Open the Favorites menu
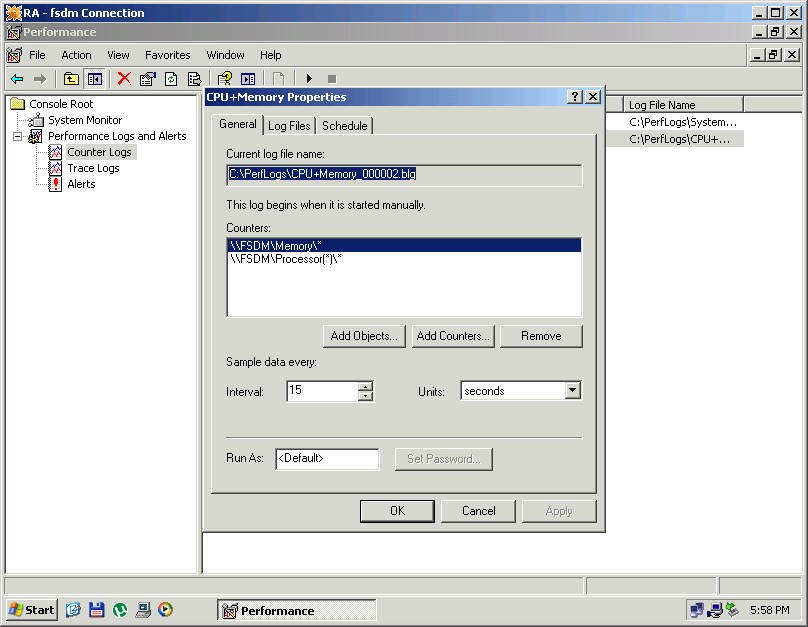Viewport: 808px width, 627px height. click(167, 55)
